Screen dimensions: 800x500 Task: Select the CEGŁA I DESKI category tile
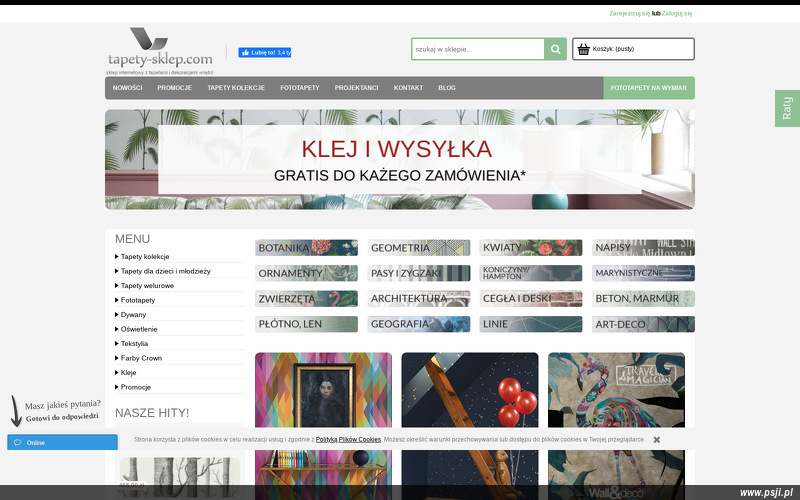pyautogui.click(x=531, y=298)
